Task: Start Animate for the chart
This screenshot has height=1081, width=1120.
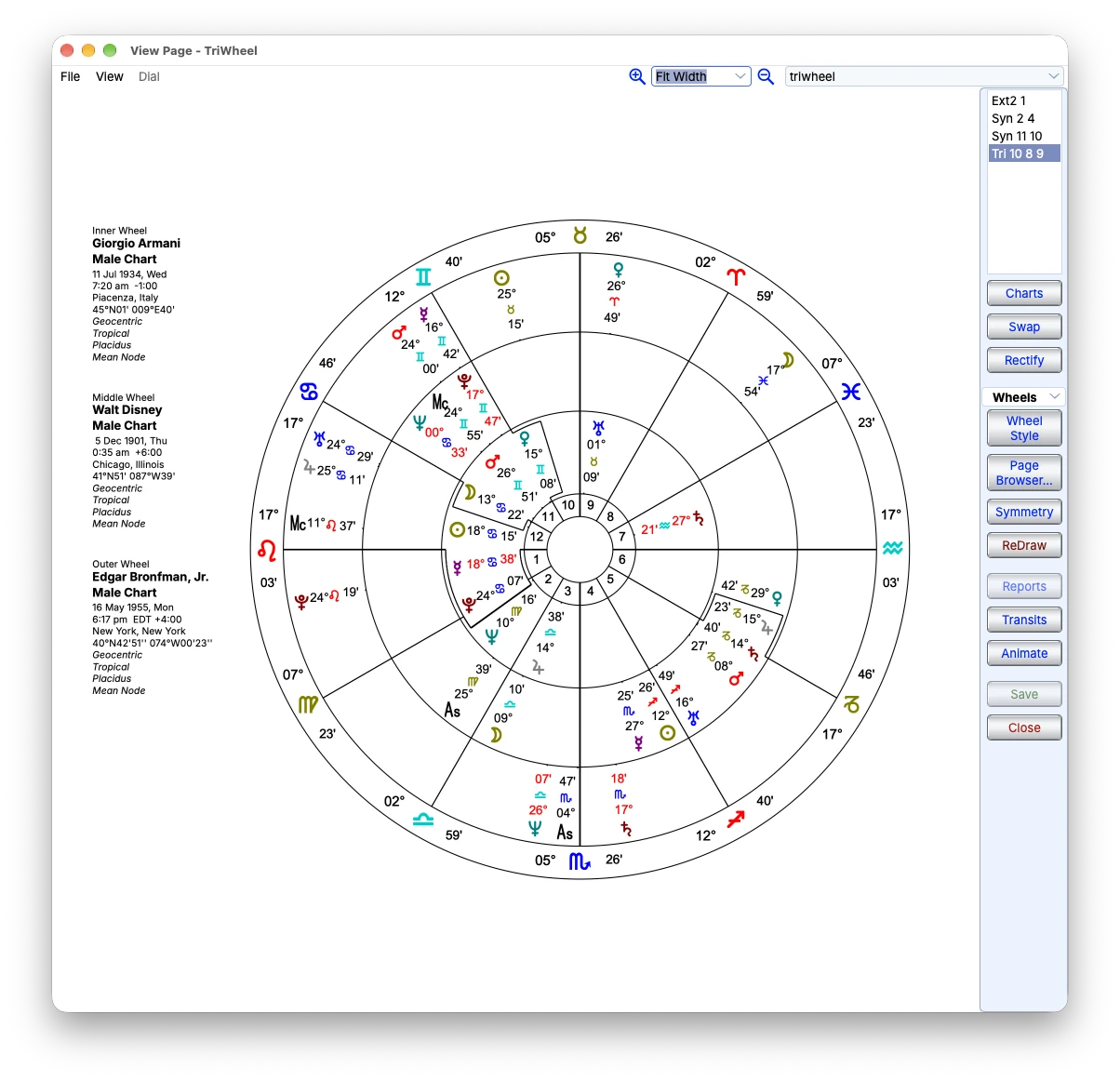Action: click(1024, 653)
